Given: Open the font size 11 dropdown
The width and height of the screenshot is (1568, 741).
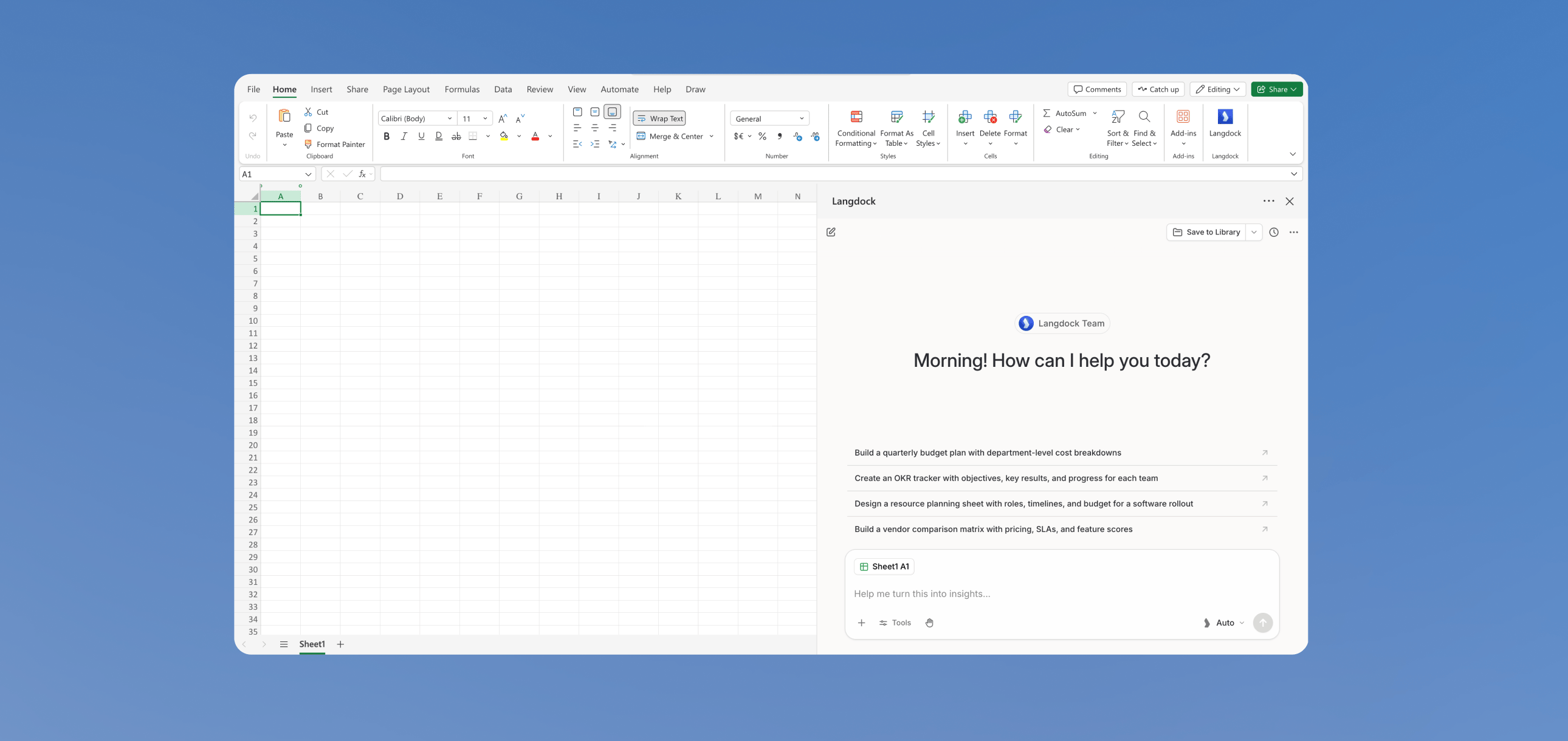Looking at the screenshot, I should click(x=485, y=118).
